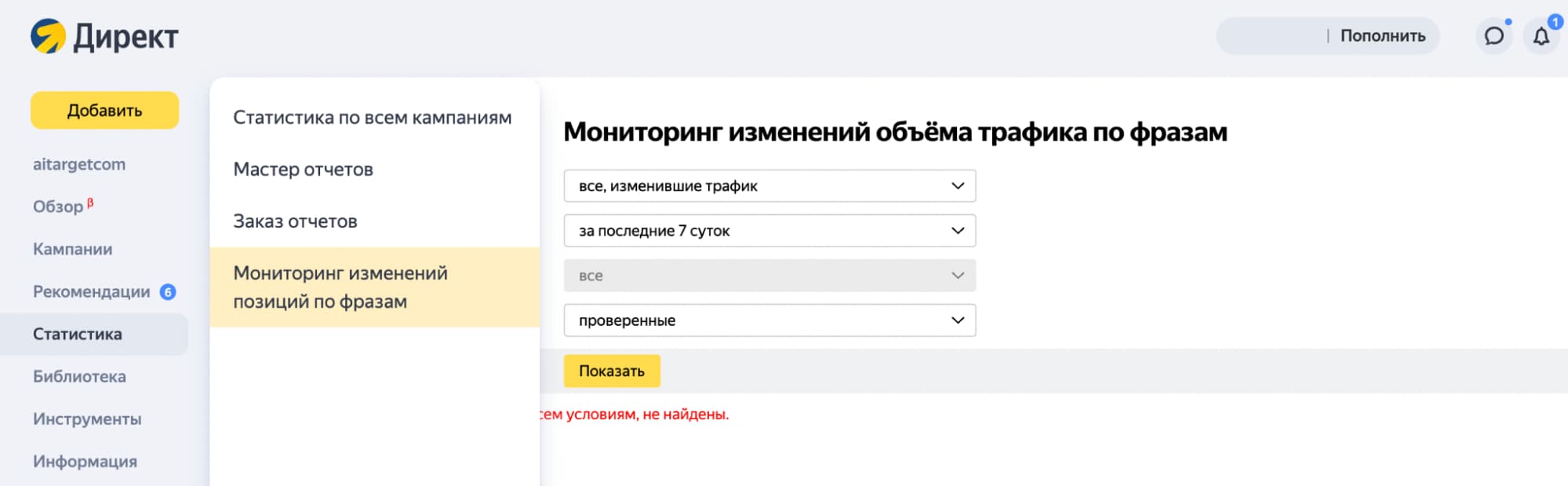Click the "Пополнить" button
The width and height of the screenshot is (1568, 486).
pyautogui.click(x=1384, y=35)
